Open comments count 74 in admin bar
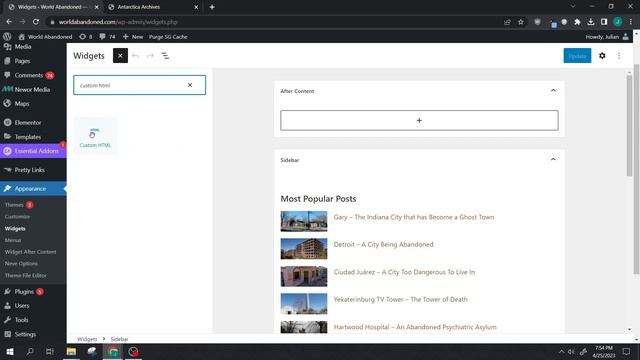The width and height of the screenshot is (640, 360). [x=107, y=37]
